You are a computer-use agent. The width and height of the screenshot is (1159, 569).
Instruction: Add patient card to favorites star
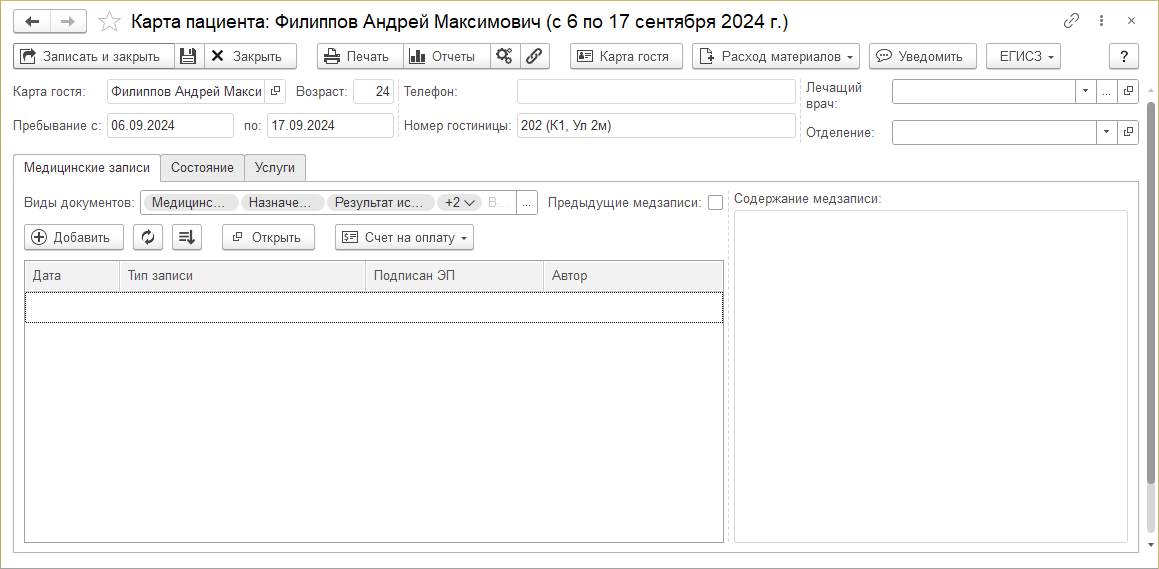click(x=109, y=21)
